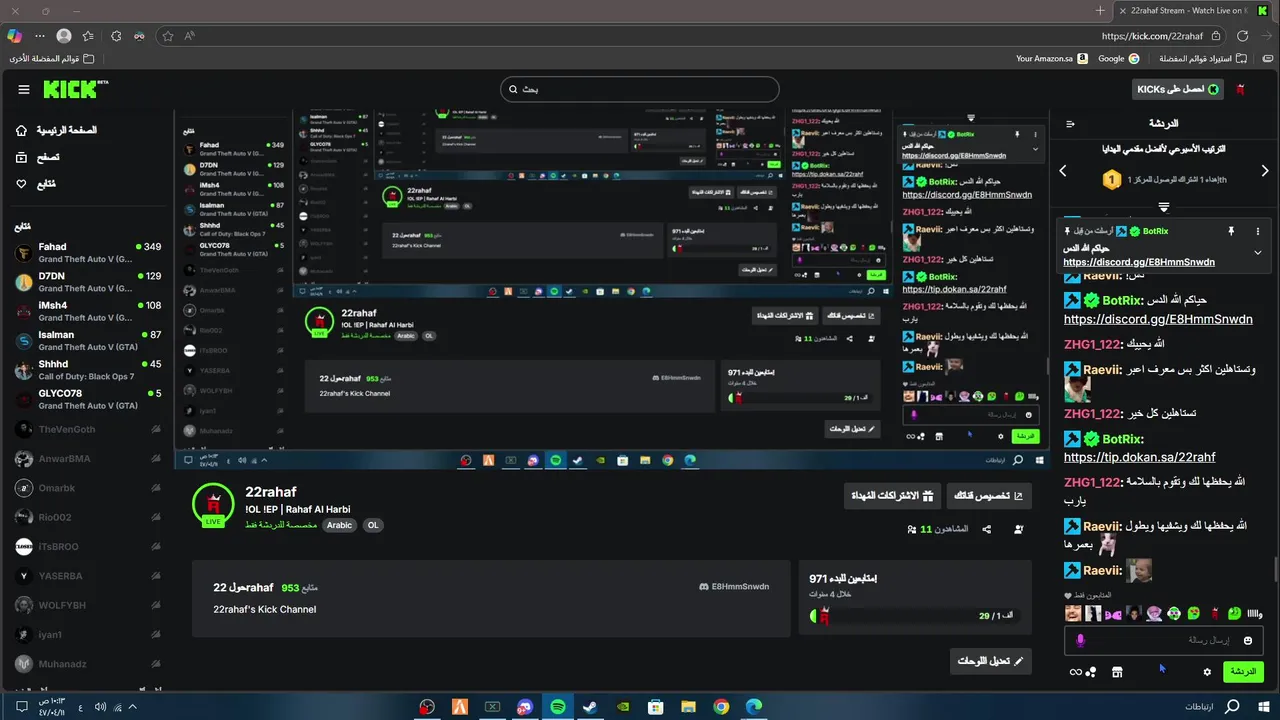
Task: Open chat settings with the gear icon
Action: tap(1207, 672)
